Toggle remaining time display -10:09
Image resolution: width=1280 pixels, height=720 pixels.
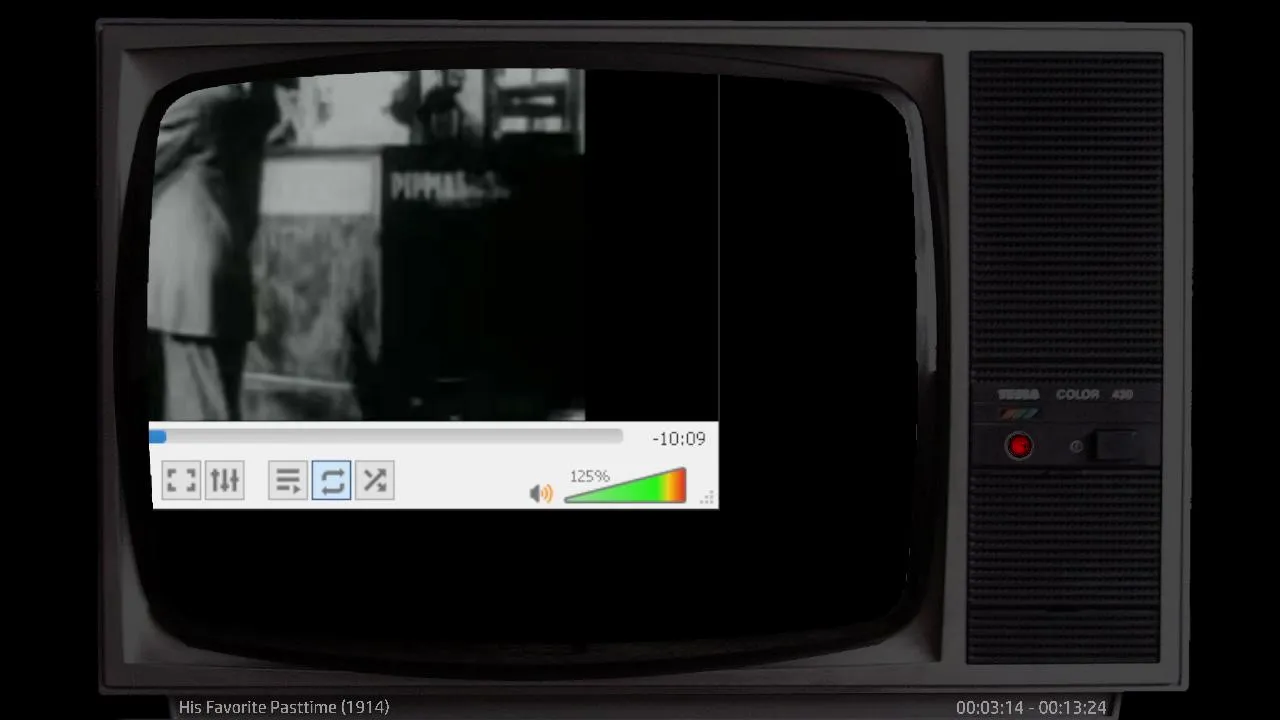(679, 438)
